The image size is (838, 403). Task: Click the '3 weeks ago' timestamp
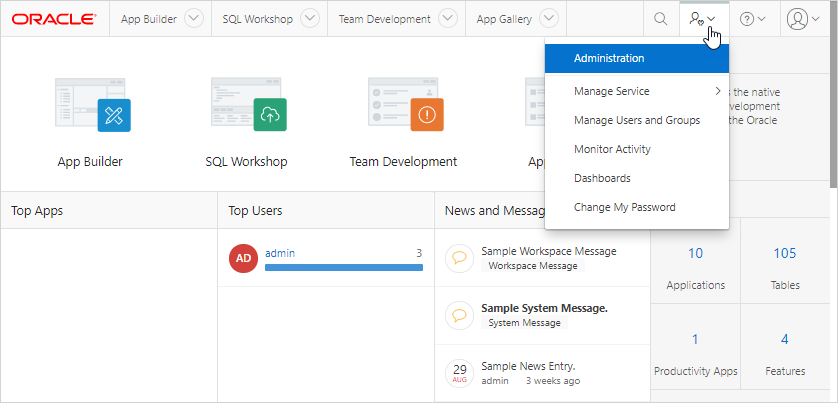click(553, 381)
